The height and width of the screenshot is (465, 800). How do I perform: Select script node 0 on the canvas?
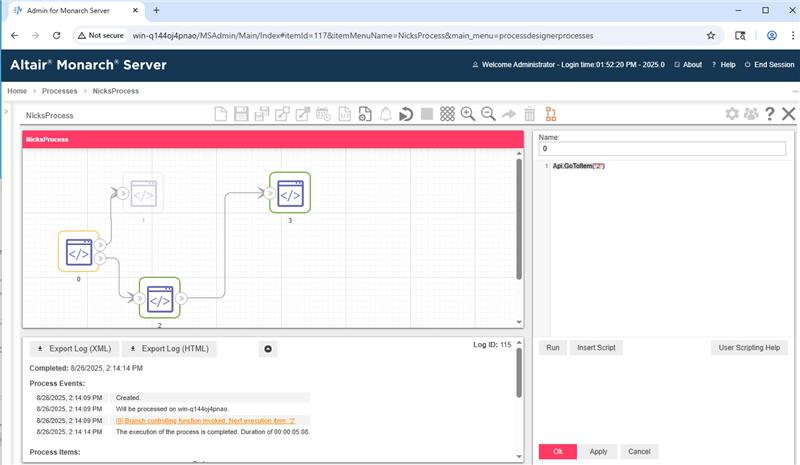(79, 252)
